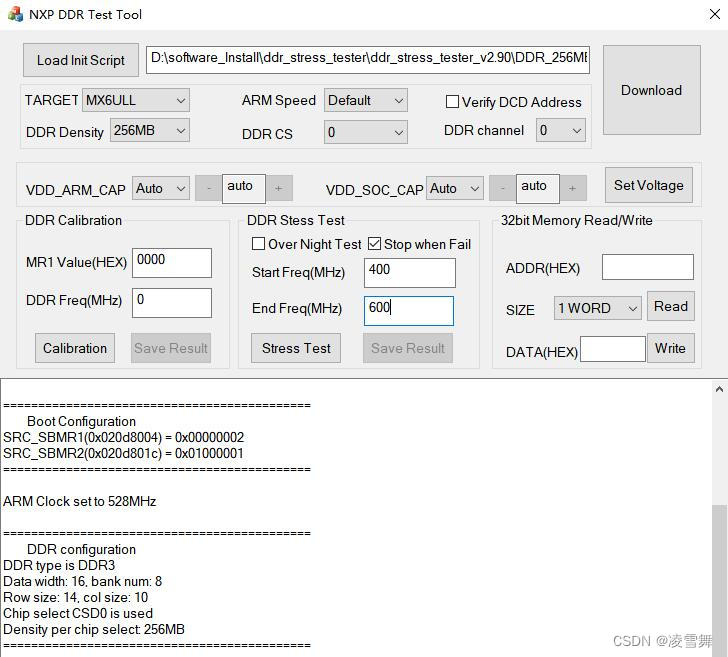
Task: Click the 'DDR configuration' log heading
Action: tap(81, 549)
